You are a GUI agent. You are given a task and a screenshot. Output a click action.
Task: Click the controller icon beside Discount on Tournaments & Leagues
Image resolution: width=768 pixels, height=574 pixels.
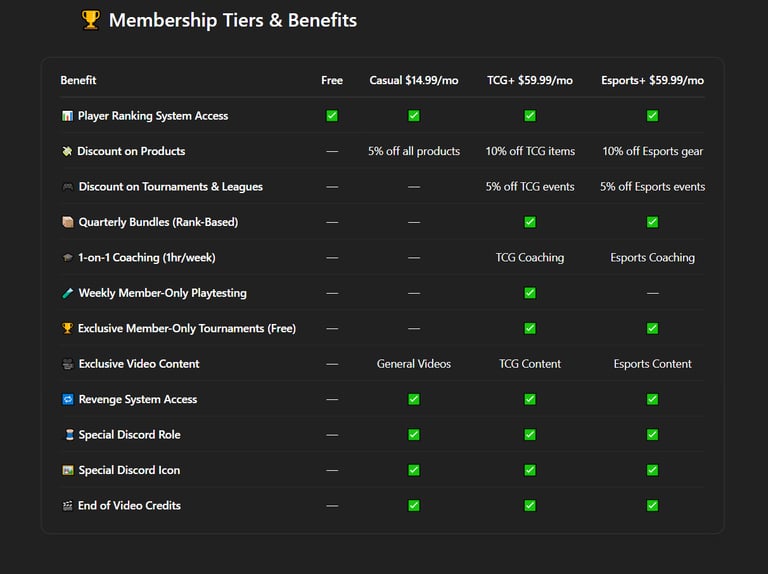(67, 187)
